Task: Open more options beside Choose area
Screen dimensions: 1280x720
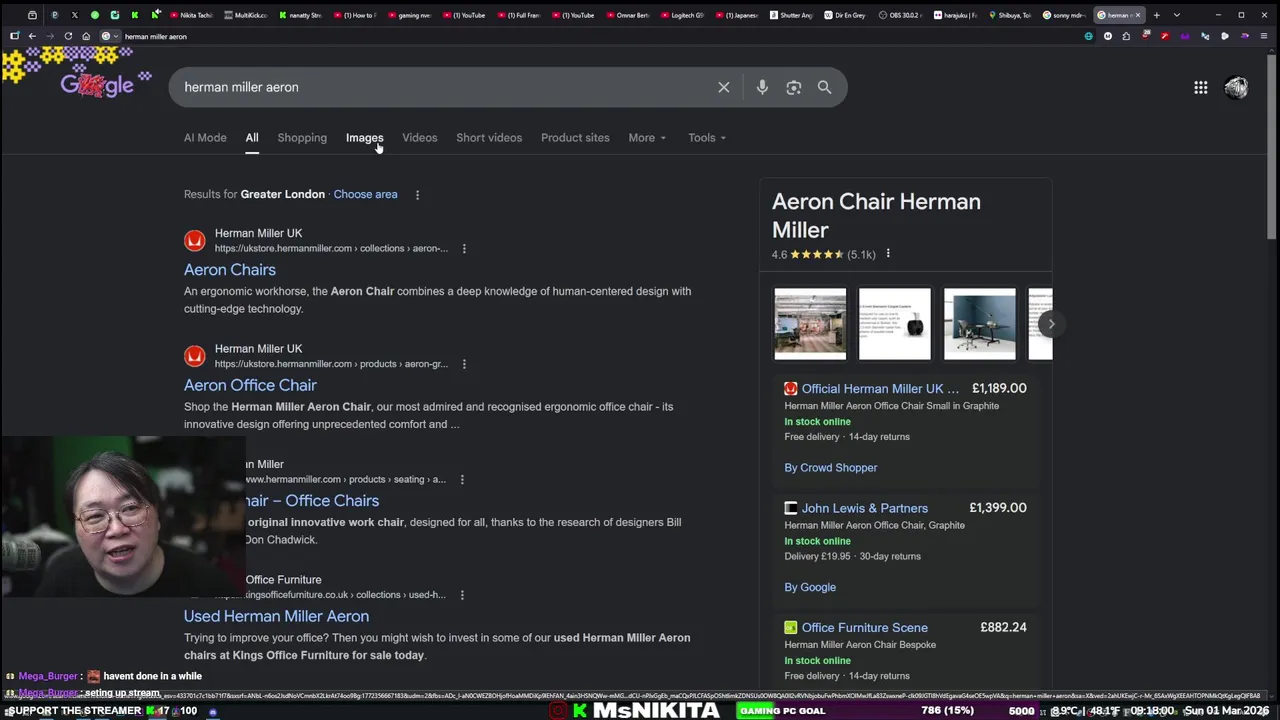Action: (x=417, y=194)
